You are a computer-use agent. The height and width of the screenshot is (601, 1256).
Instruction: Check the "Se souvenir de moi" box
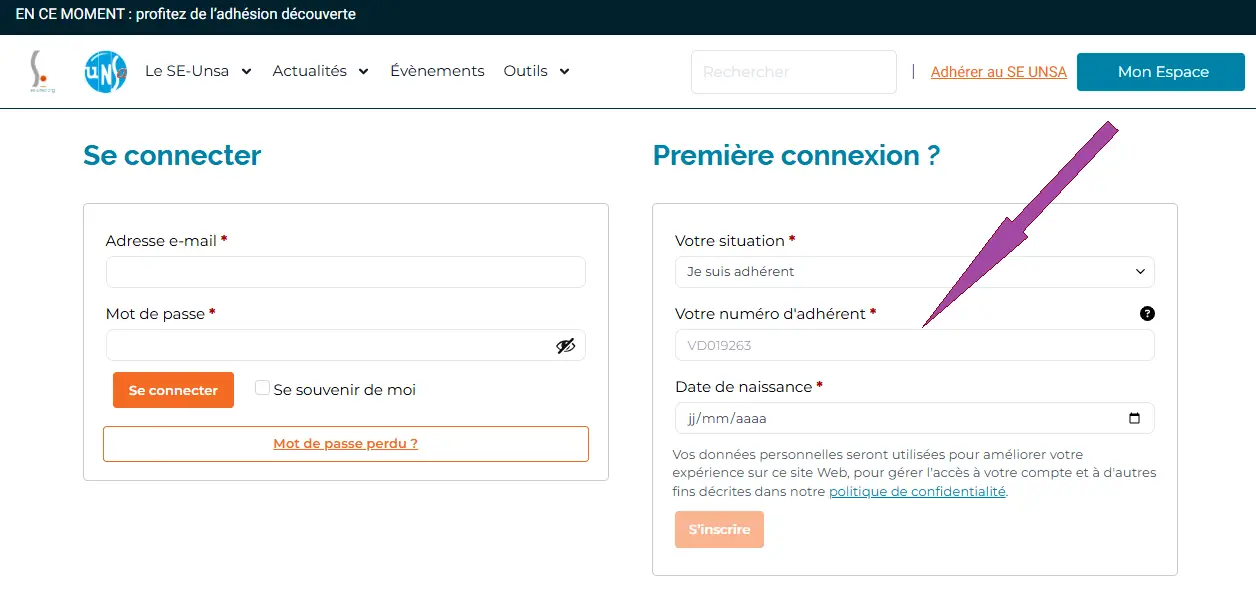pos(262,388)
